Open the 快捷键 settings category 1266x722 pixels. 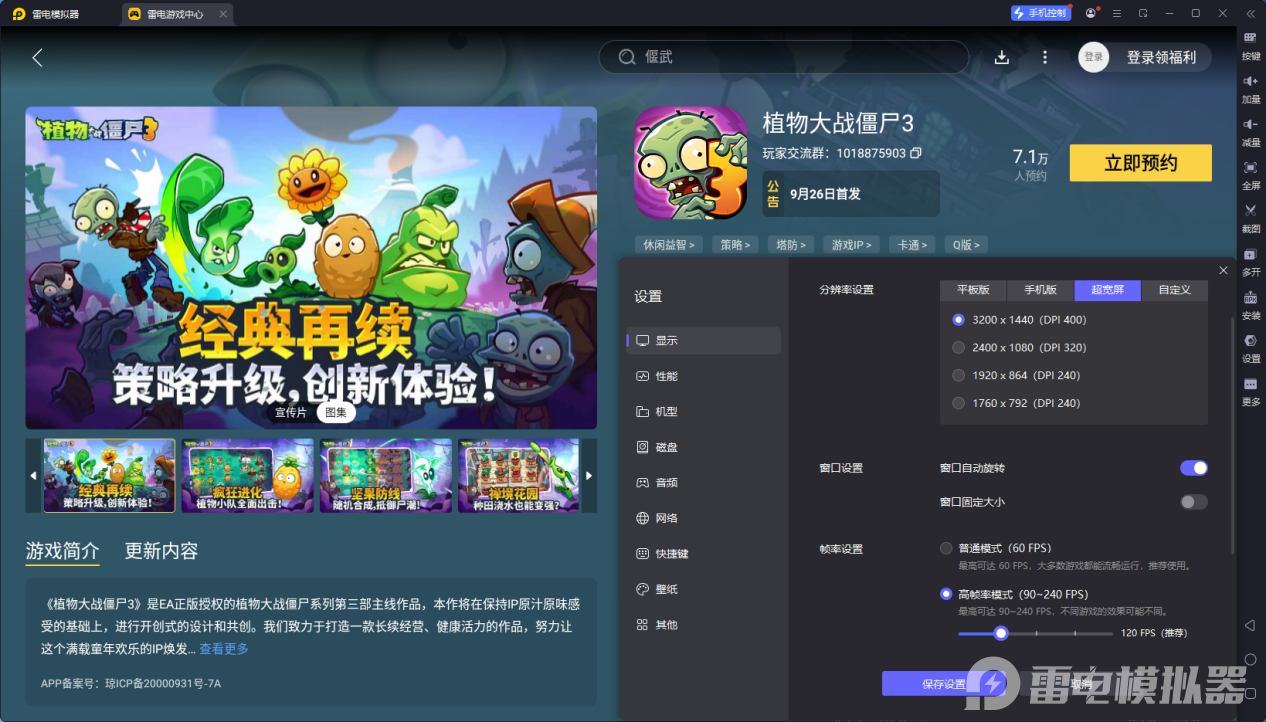pos(704,554)
